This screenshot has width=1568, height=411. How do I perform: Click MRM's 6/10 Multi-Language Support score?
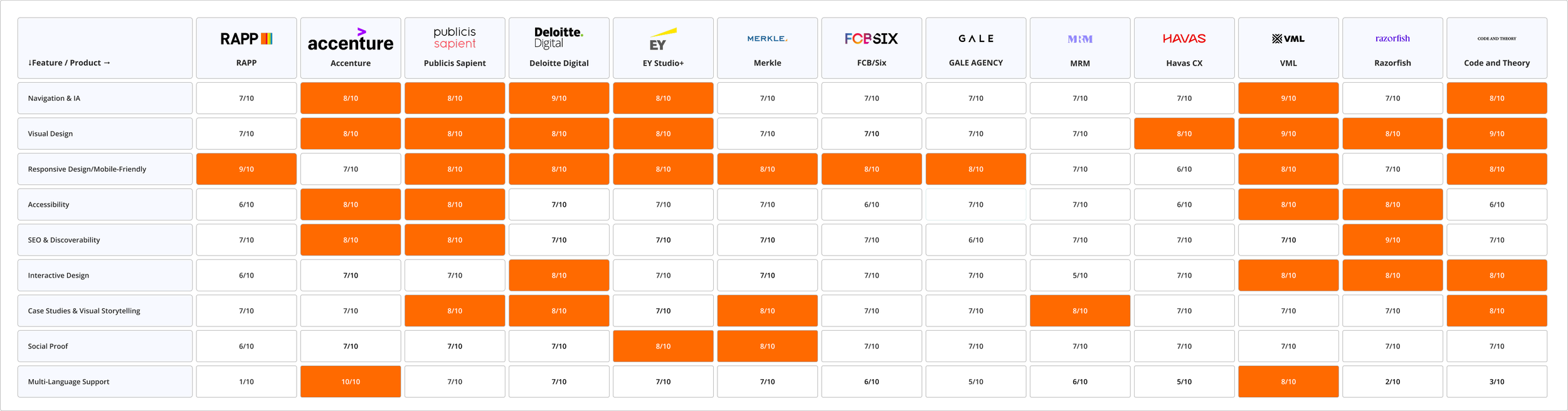tap(1080, 382)
